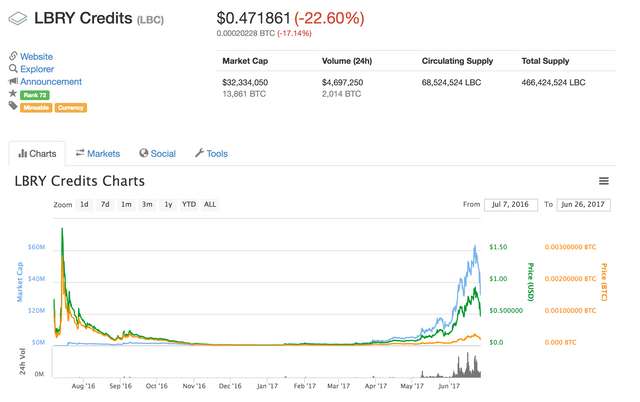Switch to the Charts tab
Image resolution: width=640 pixels, height=402 pixels.
[x=37, y=153]
